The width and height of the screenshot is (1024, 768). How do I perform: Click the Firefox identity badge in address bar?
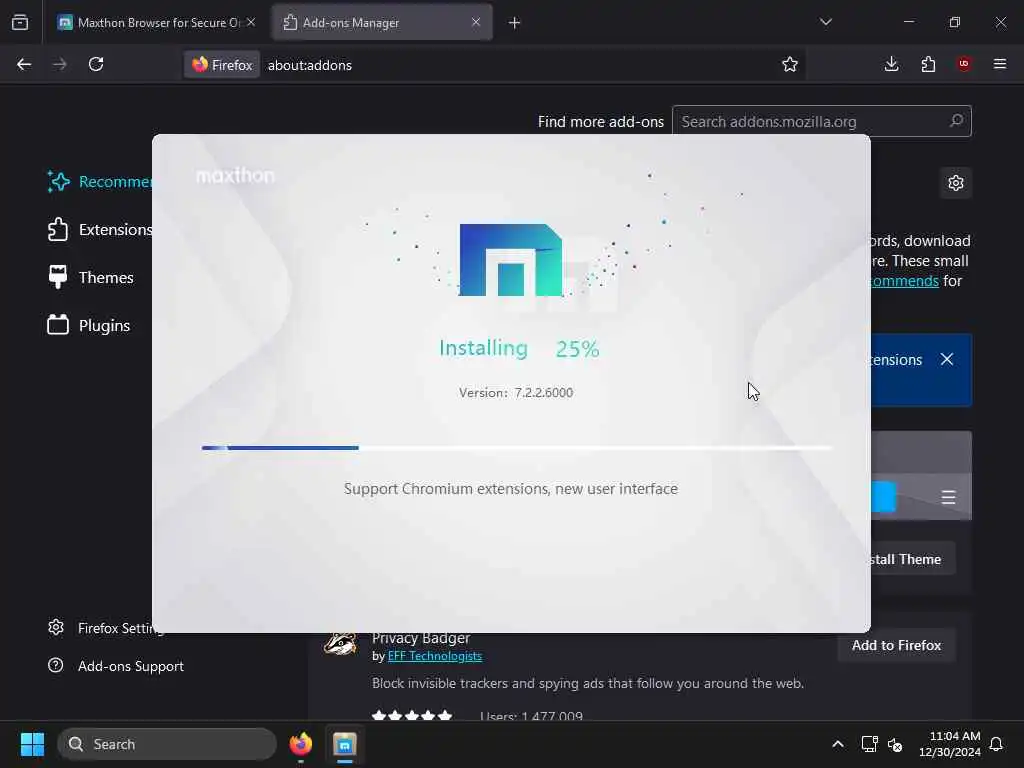pyautogui.click(x=222, y=65)
